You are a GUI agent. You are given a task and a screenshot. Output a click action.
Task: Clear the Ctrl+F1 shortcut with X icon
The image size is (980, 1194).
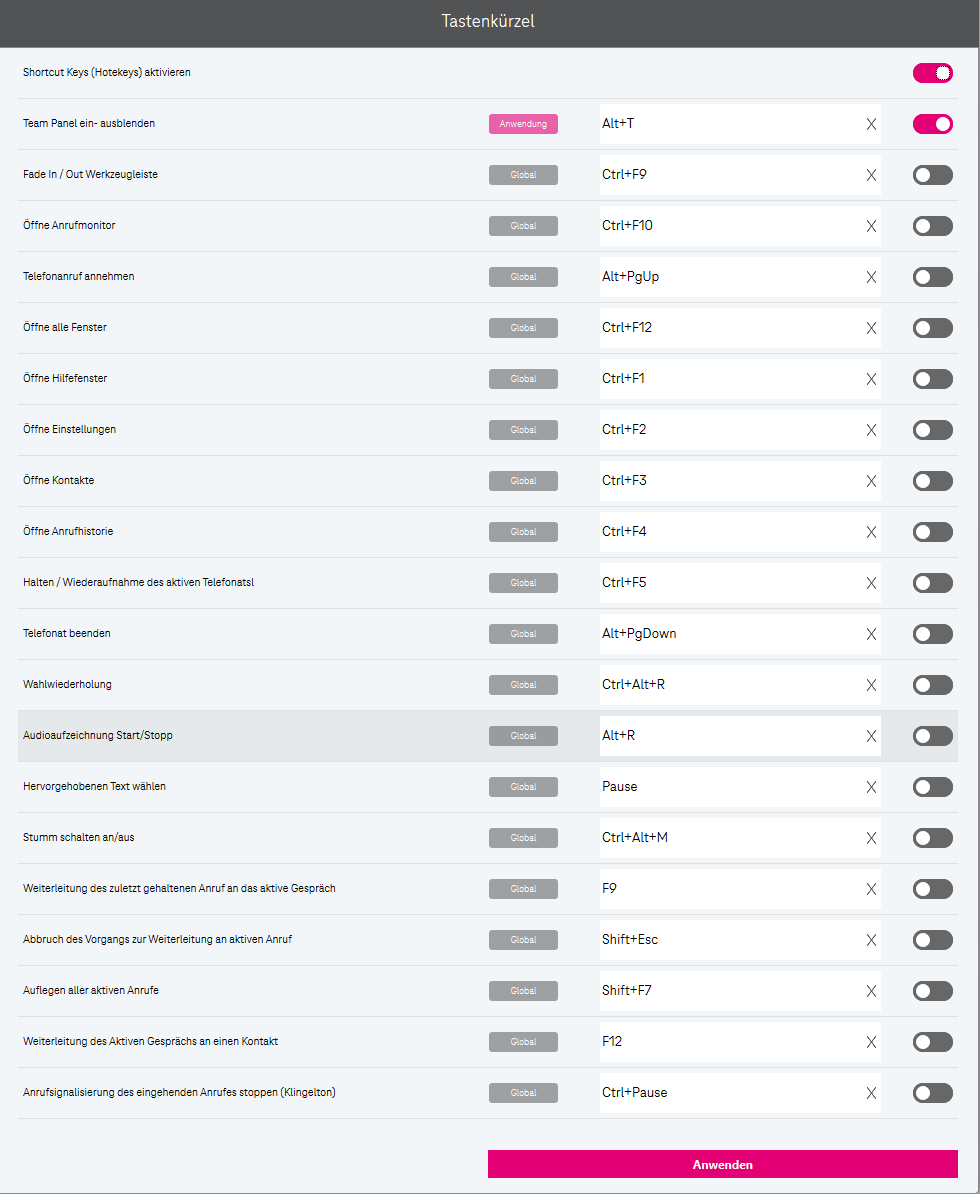point(871,379)
